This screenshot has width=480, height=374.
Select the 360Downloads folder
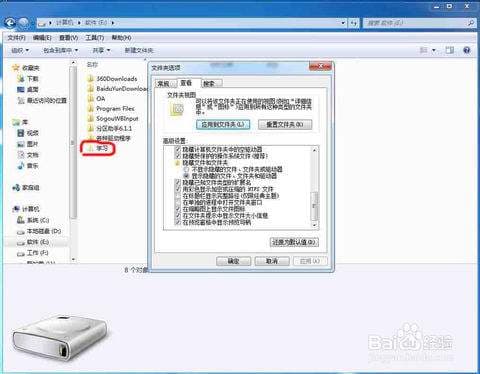112,79
